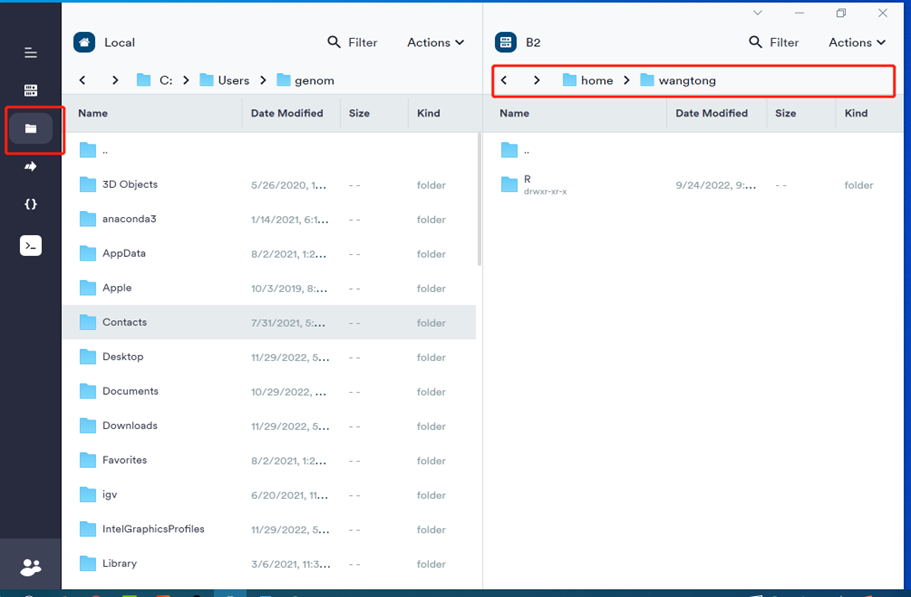Select 3D Objects folder
Viewport: 911px width, 597px height.
tap(269, 185)
